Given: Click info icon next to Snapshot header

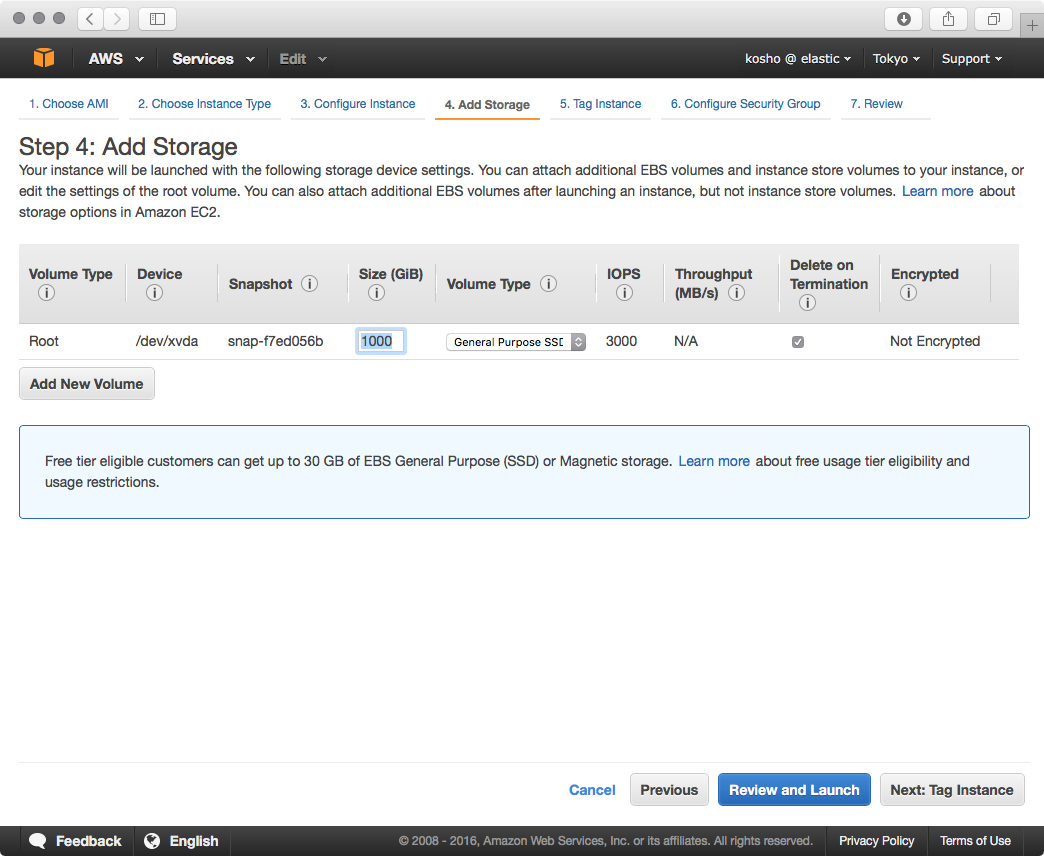Looking at the screenshot, I should pyautogui.click(x=310, y=284).
